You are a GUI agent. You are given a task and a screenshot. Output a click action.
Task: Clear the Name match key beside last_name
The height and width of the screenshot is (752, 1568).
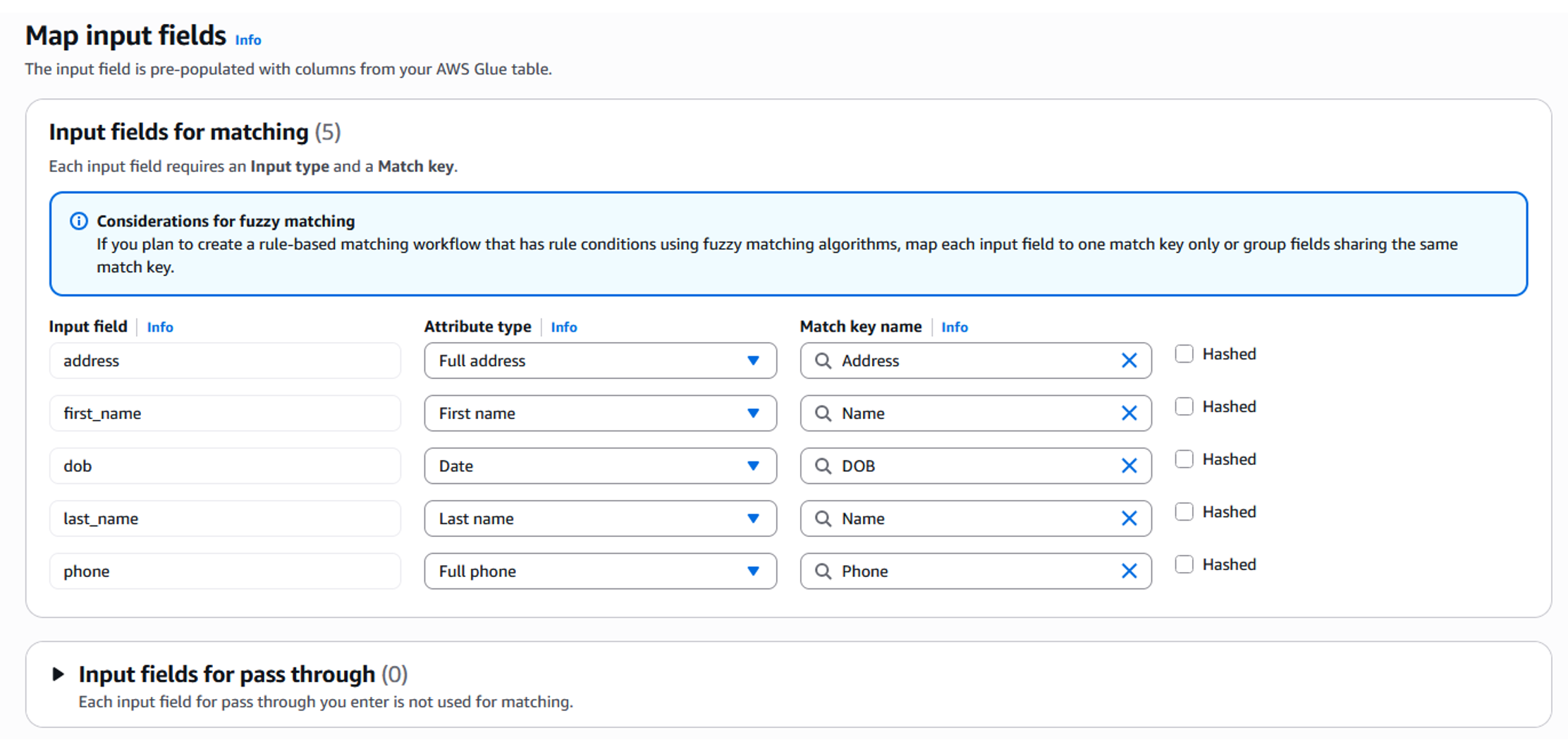pos(1129,518)
